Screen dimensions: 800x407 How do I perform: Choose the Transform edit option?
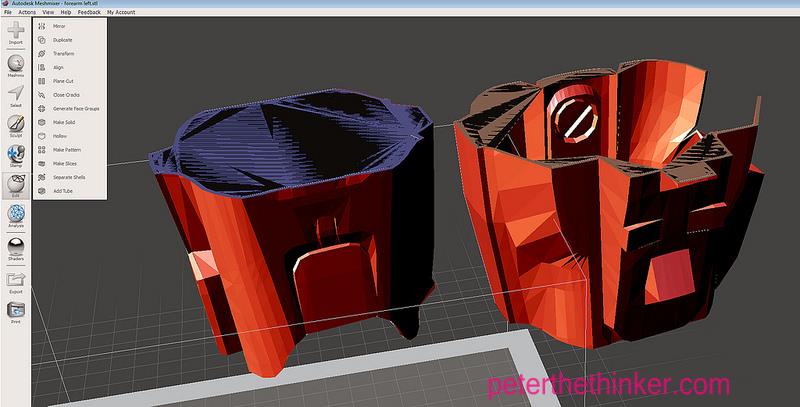tap(70, 54)
